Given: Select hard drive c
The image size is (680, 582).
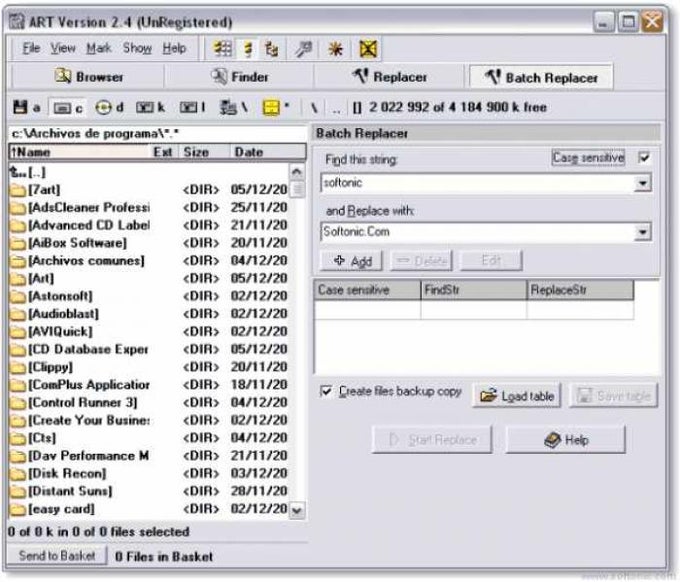Looking at the screenshot, I should (x=68, y=108).
